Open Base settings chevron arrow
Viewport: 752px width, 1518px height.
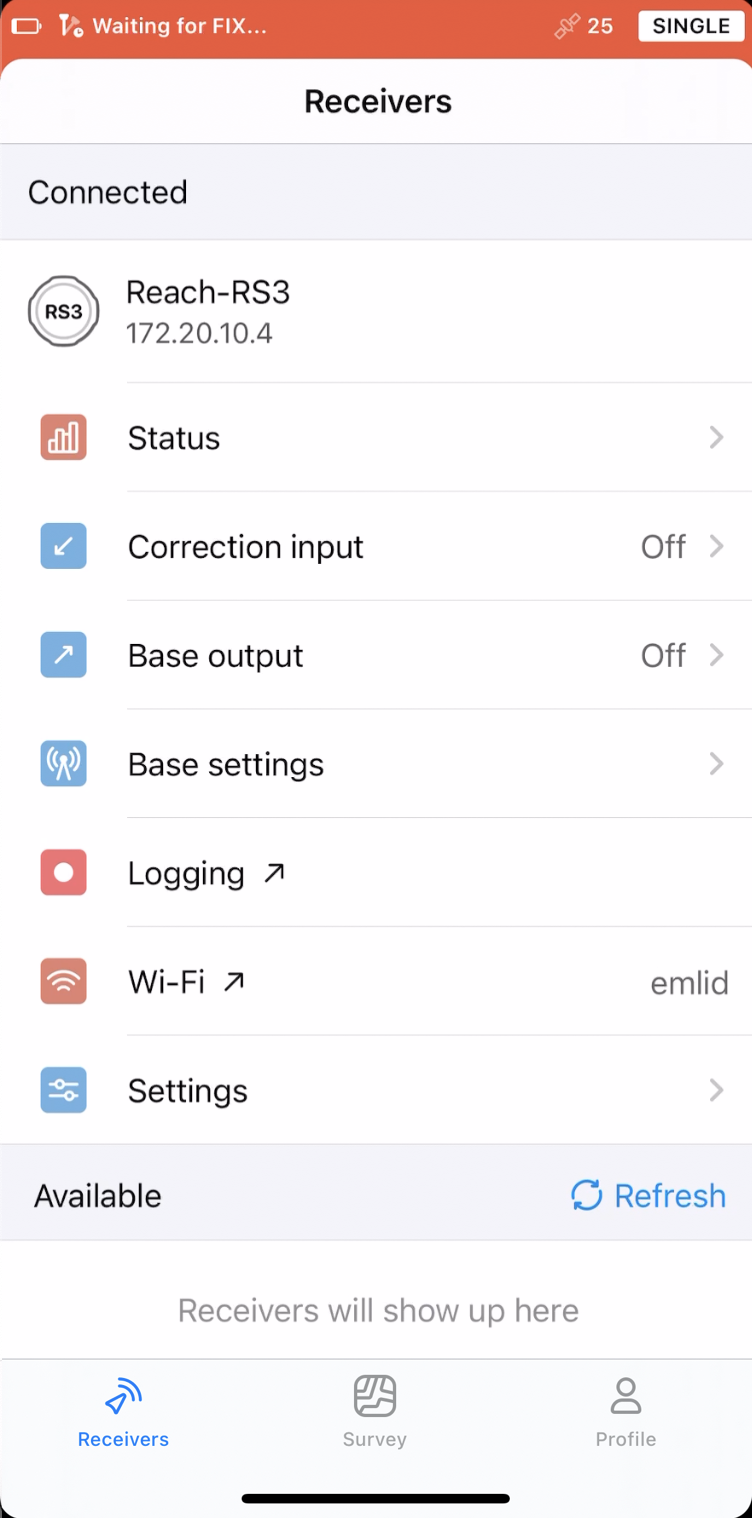(716, 765)
